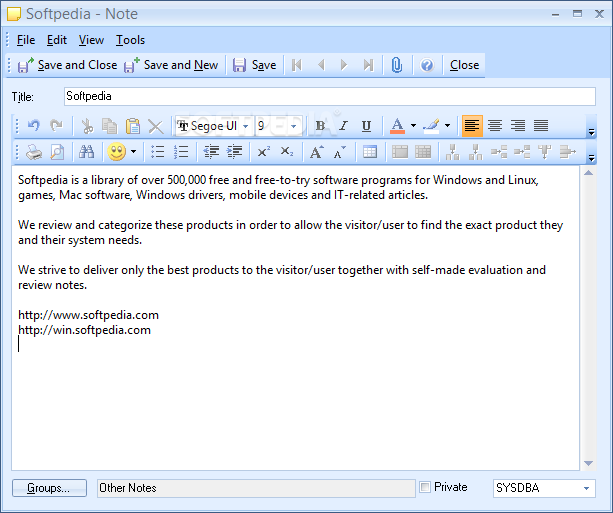This screenshot has width=613, height=513.
Task: Cut selection with scissors icon
Action: tap(87, 126)
